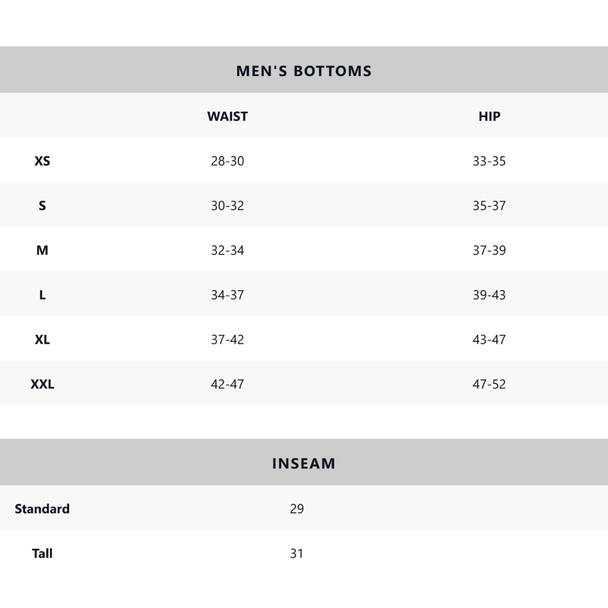The width and height of the screenshot is (608, 608).
Task: Select the 47-52 hip value for XXL
Action: tap(489, 384)
